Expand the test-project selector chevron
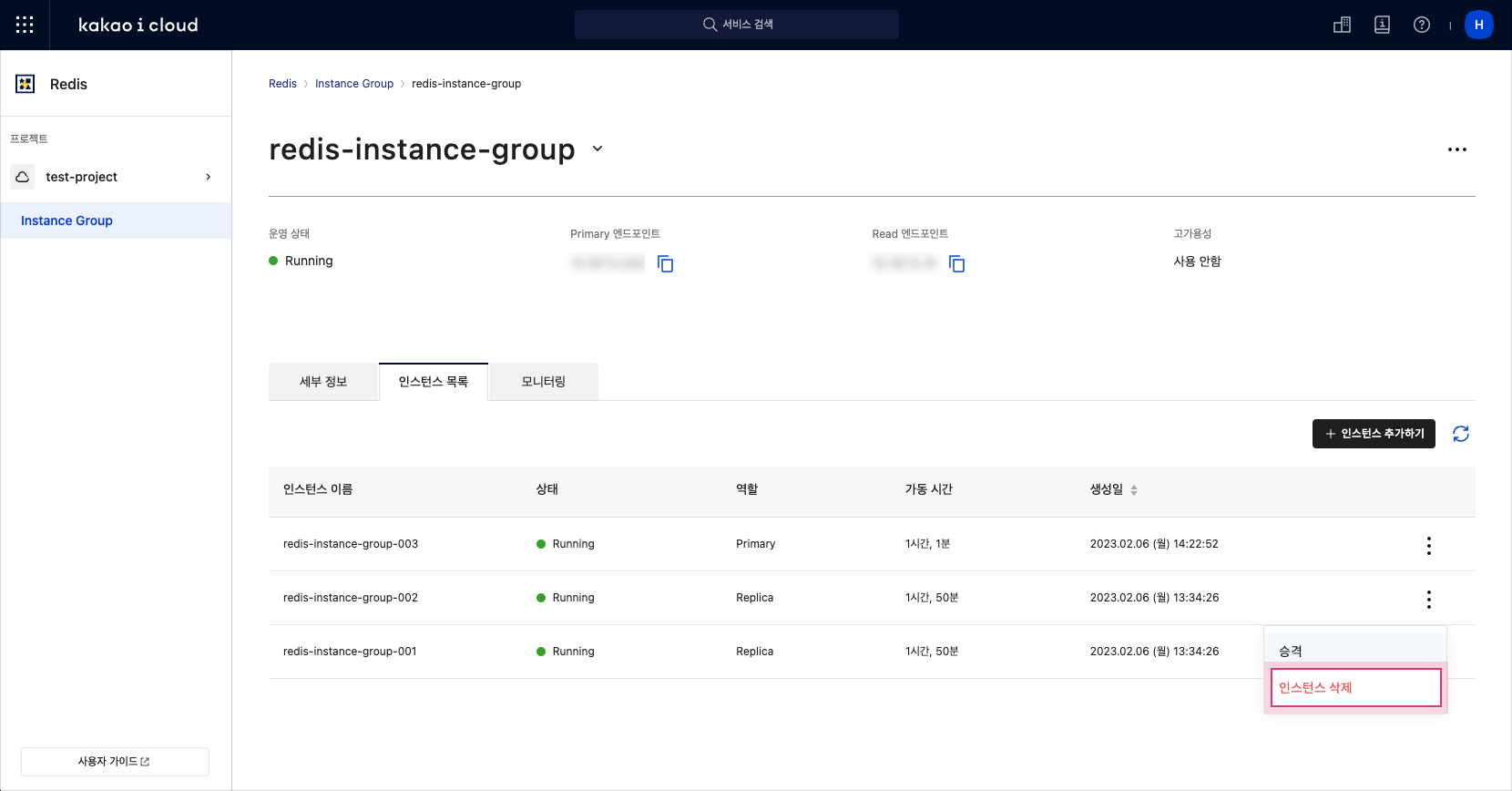The image size is (1512, 791). point(208,177)
